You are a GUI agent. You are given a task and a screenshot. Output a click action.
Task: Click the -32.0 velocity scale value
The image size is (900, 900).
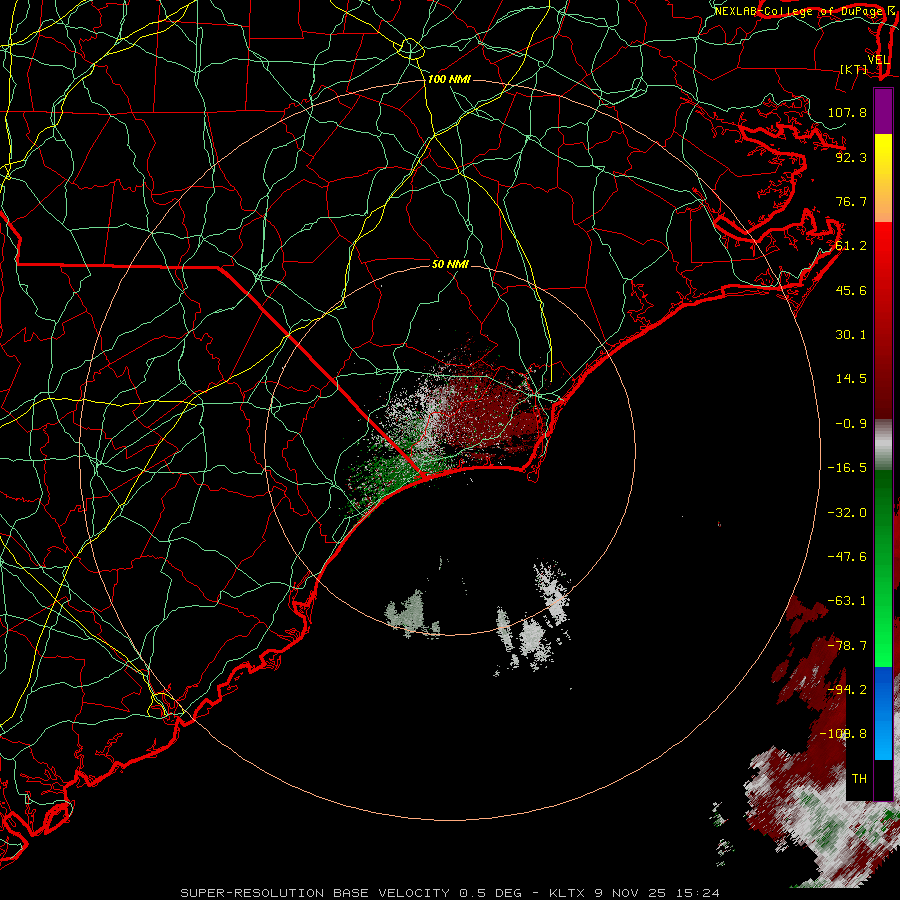coord(847,513)
